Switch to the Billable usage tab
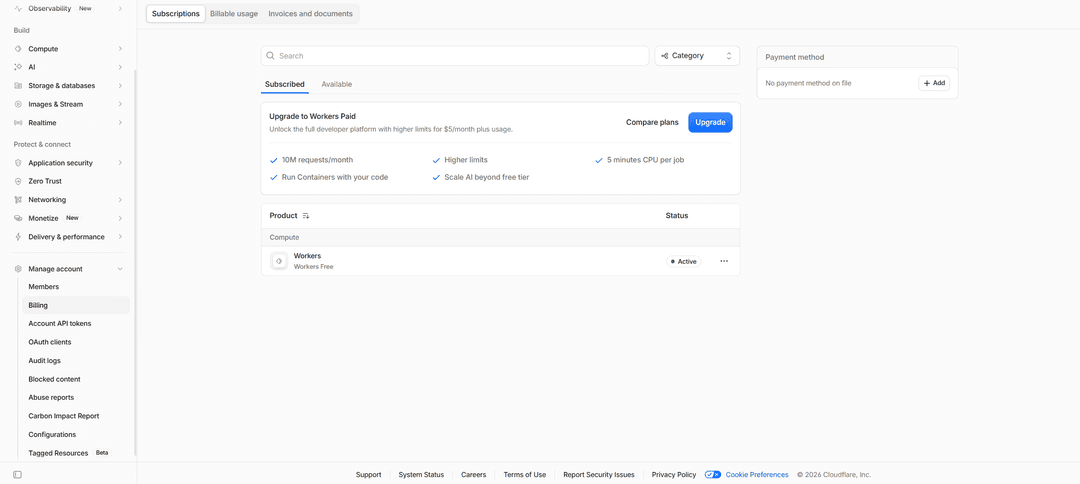 234,14
